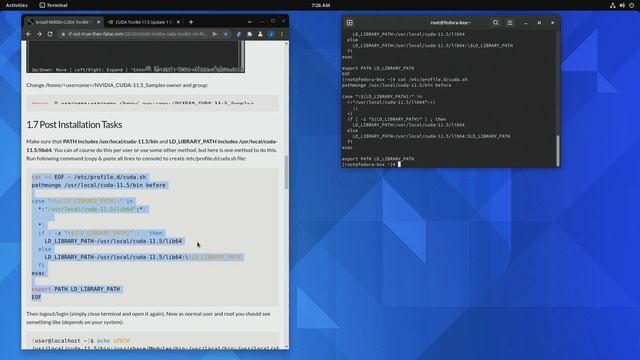Click the network icon in top bar
The width and height of the screenshot is (640, 360).
[x=612, y=5]
